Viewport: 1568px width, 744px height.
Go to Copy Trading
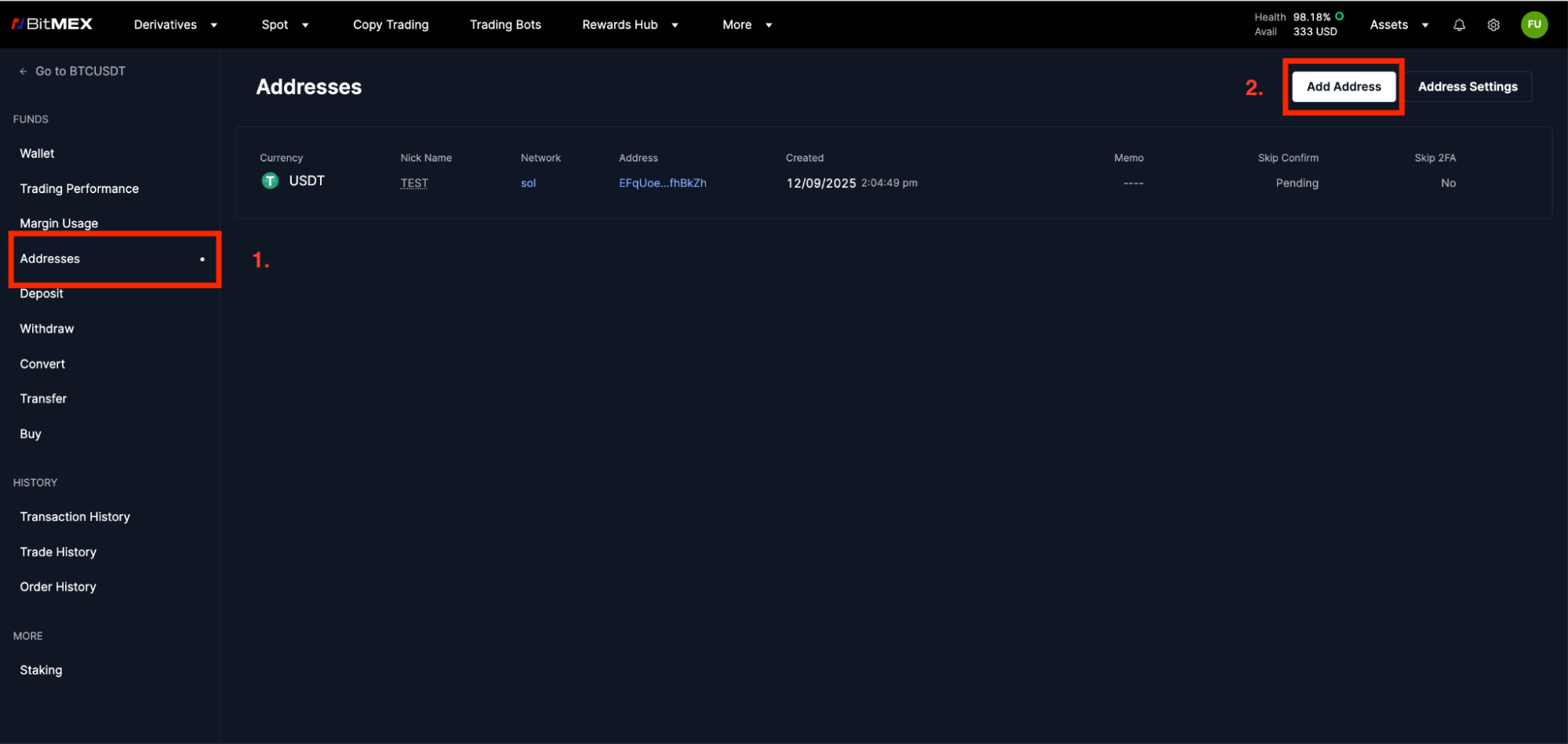tap(391, 25)
